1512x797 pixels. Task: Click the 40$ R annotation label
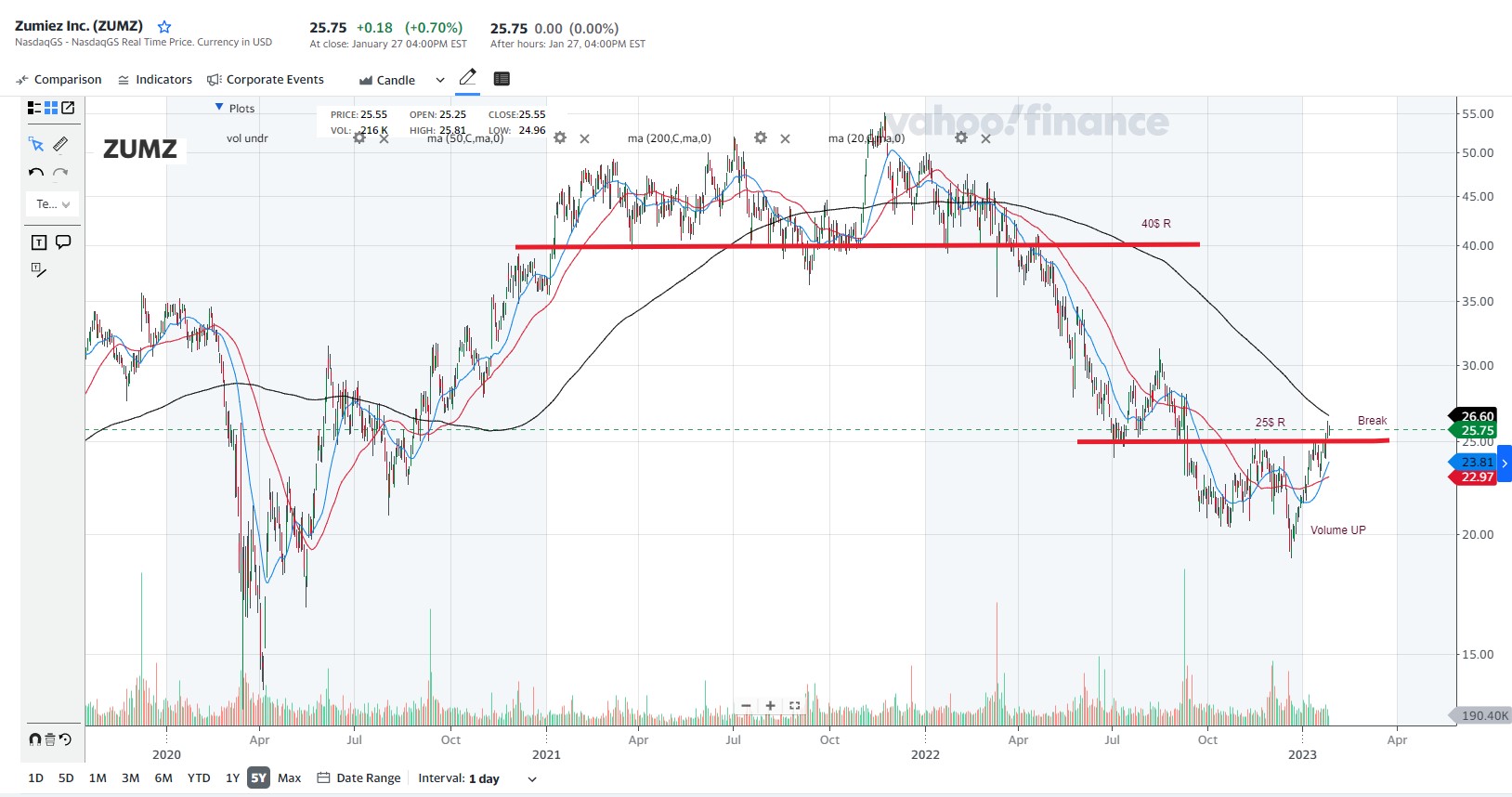(x=1156, y=224)
